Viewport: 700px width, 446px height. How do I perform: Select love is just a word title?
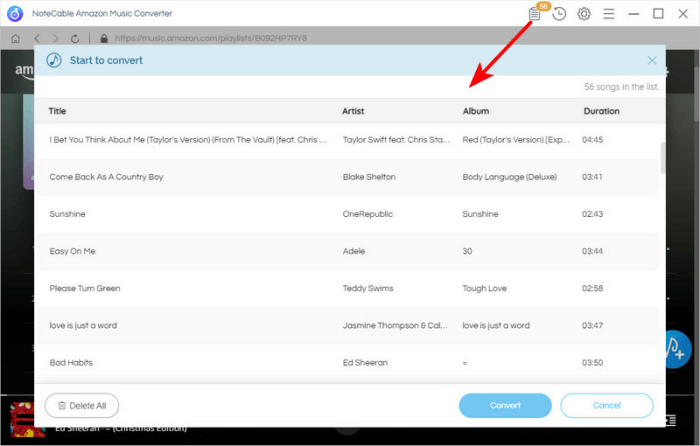pyautogui.click(x=83, y=325)
